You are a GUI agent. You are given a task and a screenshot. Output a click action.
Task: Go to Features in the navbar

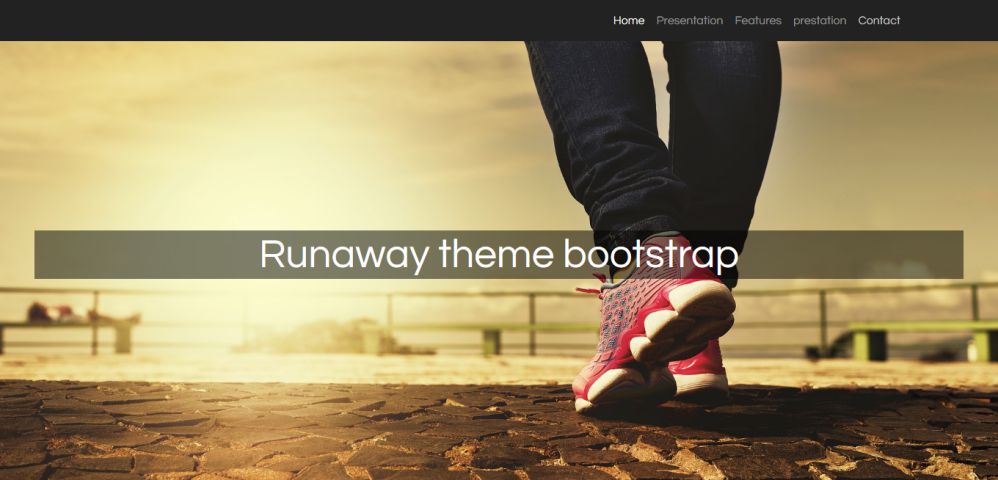coord(757,20)
